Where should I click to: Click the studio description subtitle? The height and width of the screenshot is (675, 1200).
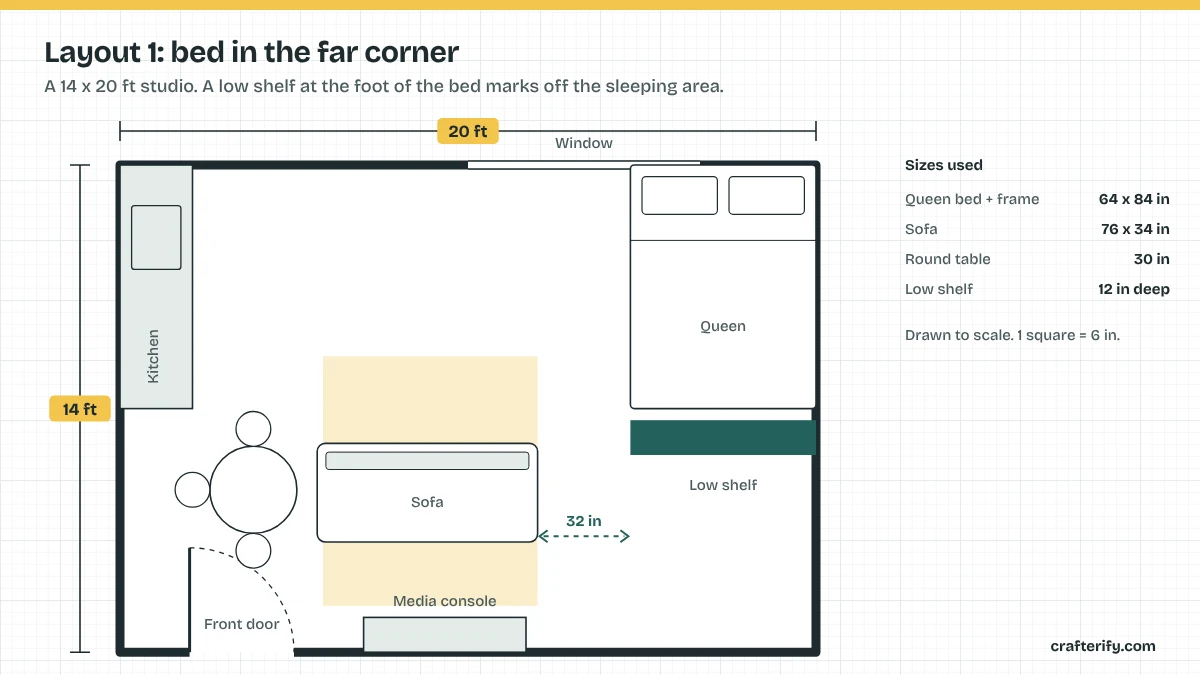[x=384, y=86]
